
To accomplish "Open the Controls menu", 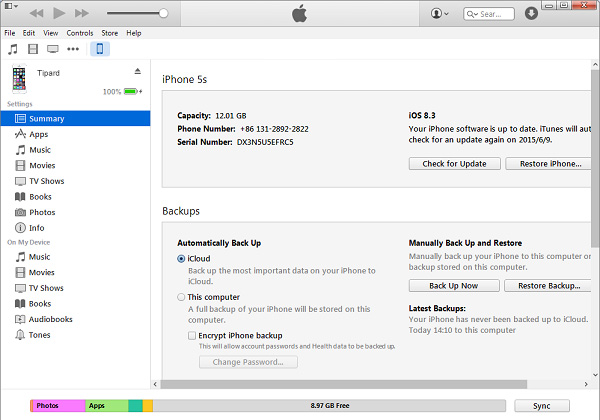I will 80,33.
